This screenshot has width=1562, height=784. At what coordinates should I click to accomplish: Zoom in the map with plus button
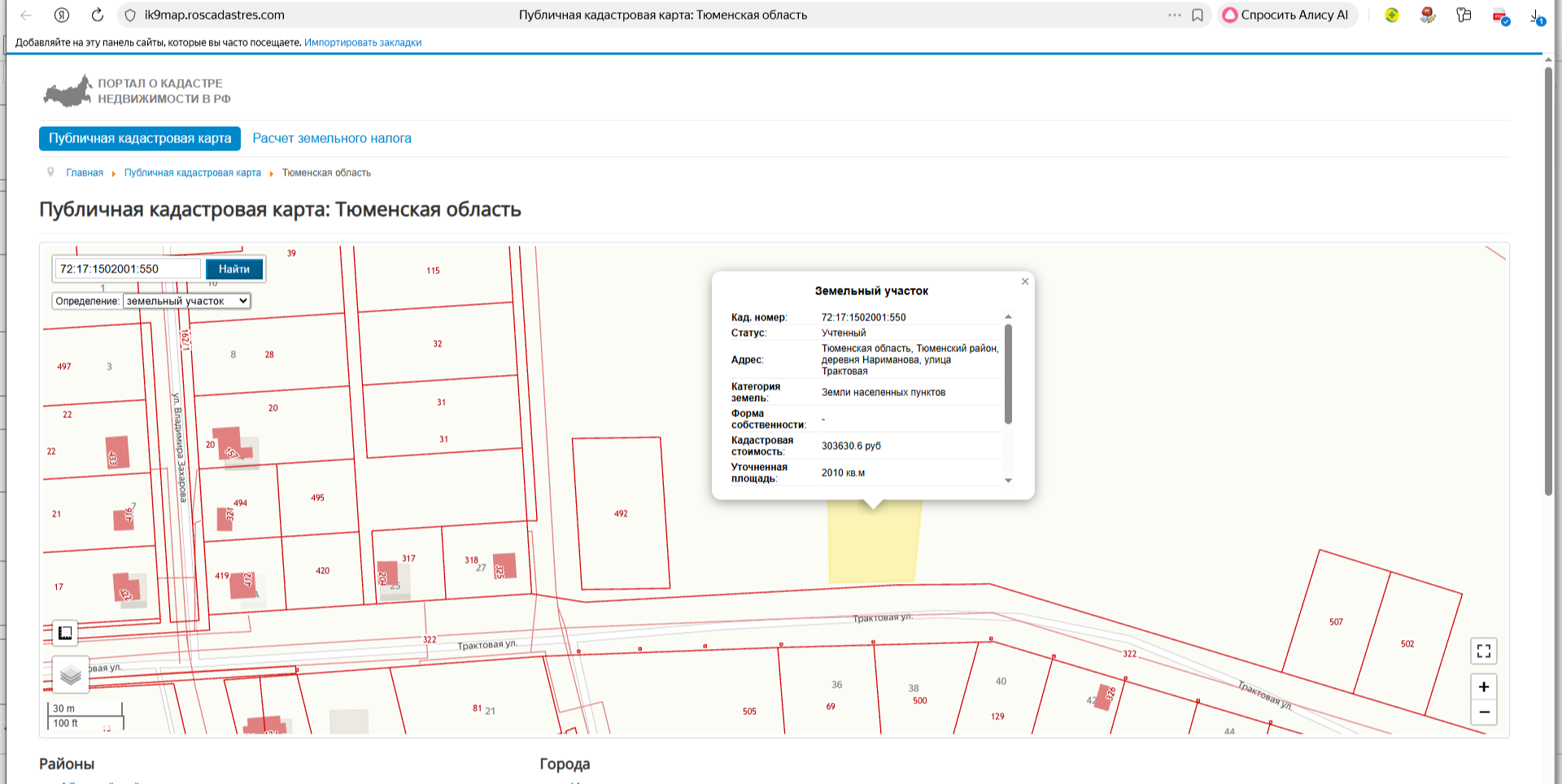click(x=1484, y=687)
